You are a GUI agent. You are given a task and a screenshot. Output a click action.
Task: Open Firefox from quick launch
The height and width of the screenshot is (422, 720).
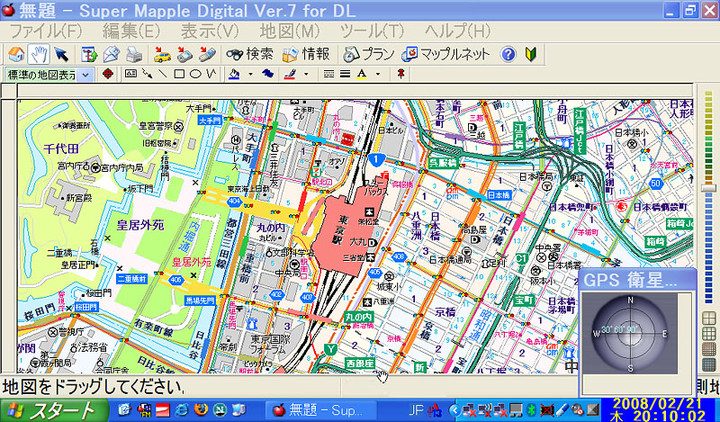(x=201, y=410)
